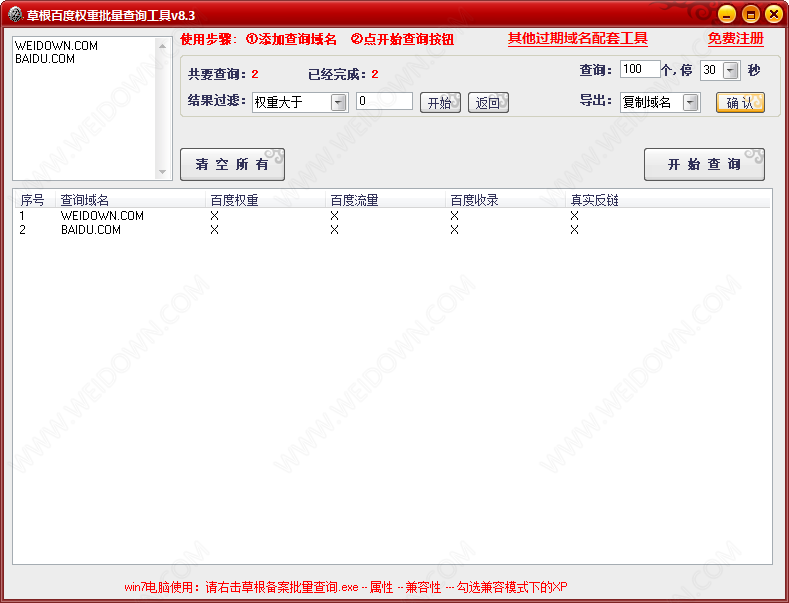Click the 已经完成 count label
789x603 pixels.
(x=343, y=74)
